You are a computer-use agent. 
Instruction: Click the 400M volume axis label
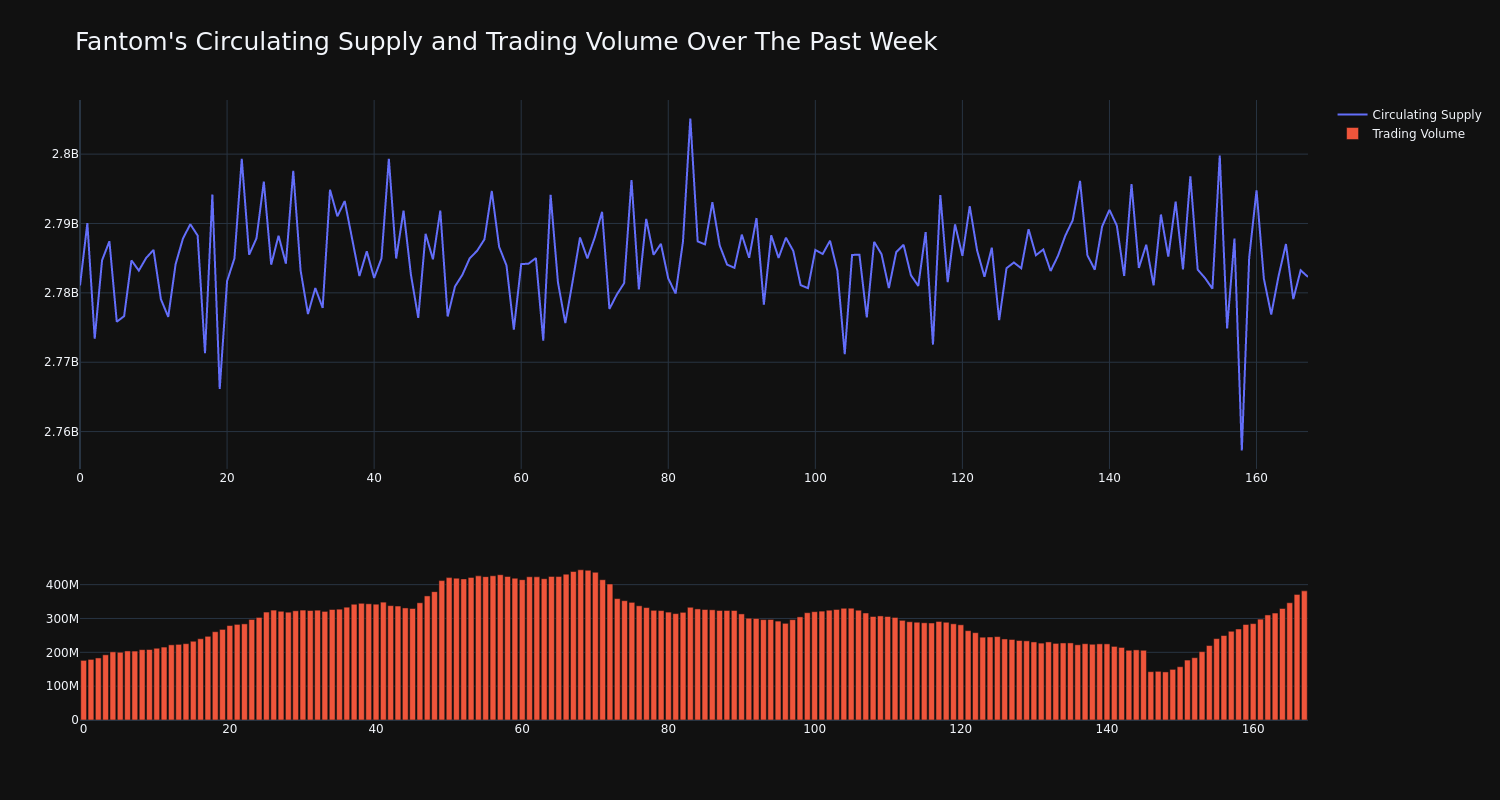(x=62, y=585)
